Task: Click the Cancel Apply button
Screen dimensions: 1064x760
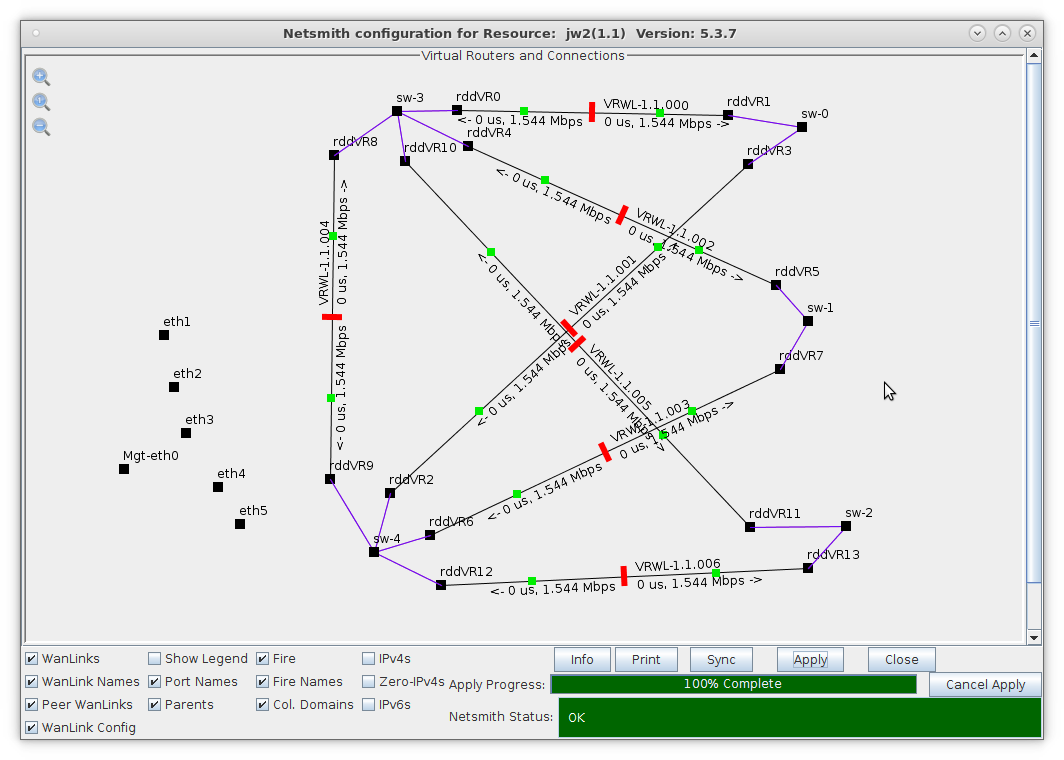Action: [x=985, y=685]
